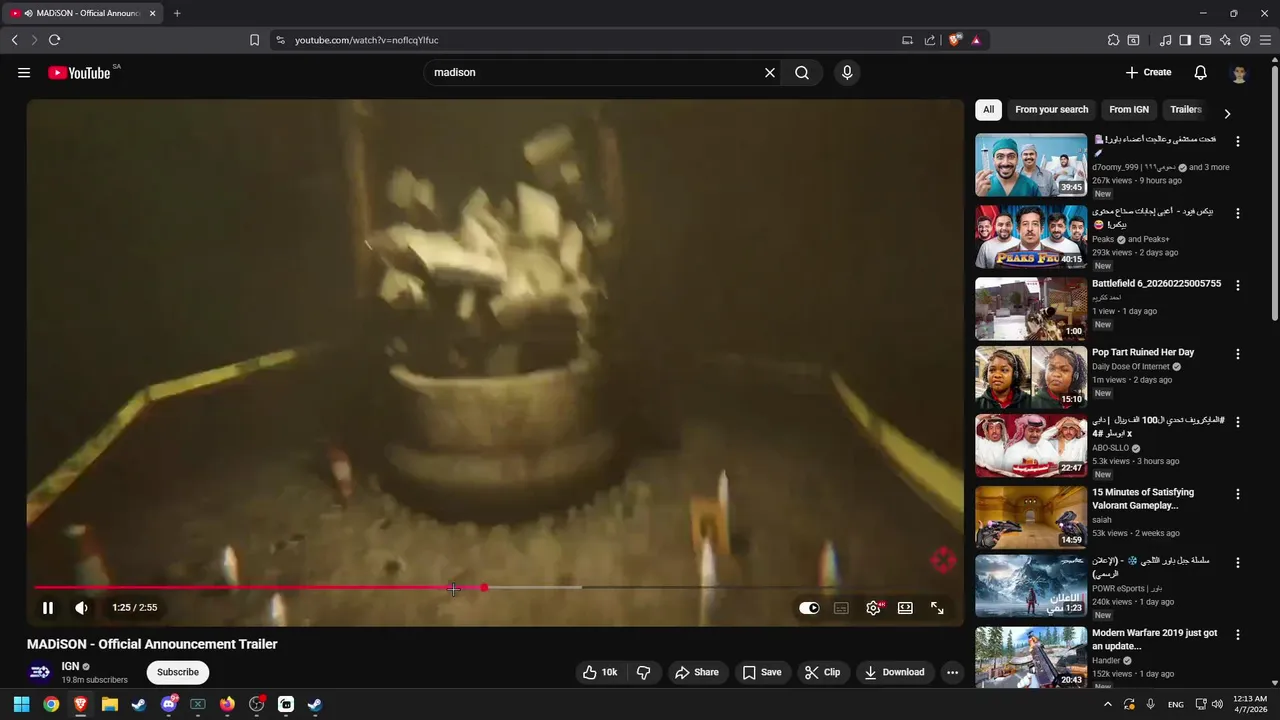Enter full screen mode

[x=937, y=608]
